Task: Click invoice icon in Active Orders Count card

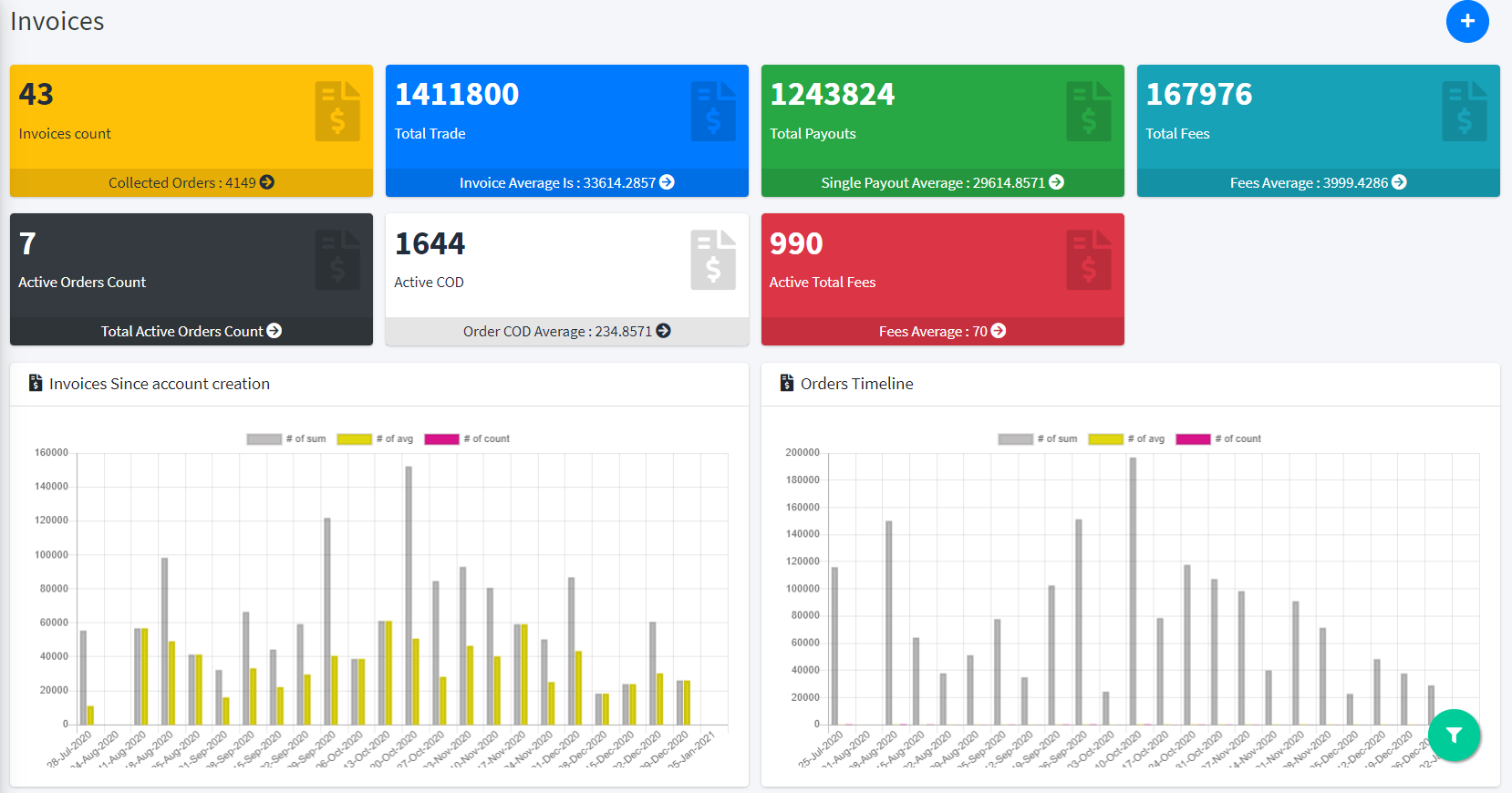Action: tap(337, 260)
